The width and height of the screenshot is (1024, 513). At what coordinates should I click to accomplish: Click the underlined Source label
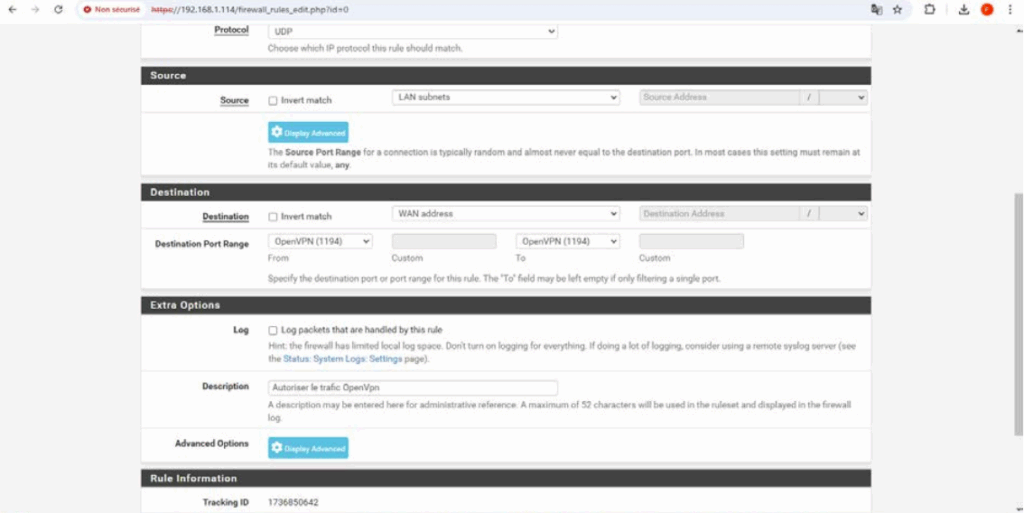[x=234, y=101]
